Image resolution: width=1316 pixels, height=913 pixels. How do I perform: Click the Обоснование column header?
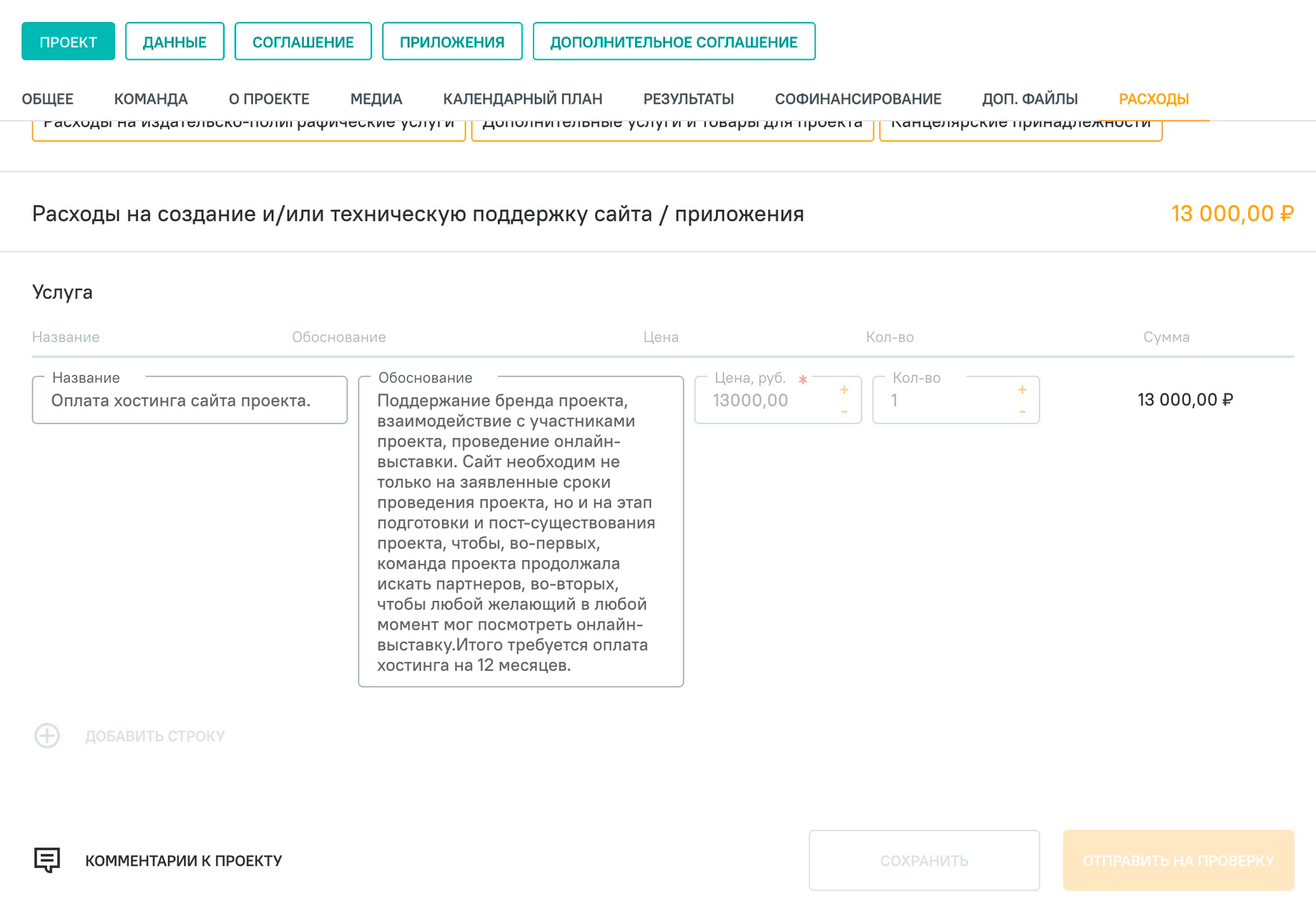tap(339, 337)
